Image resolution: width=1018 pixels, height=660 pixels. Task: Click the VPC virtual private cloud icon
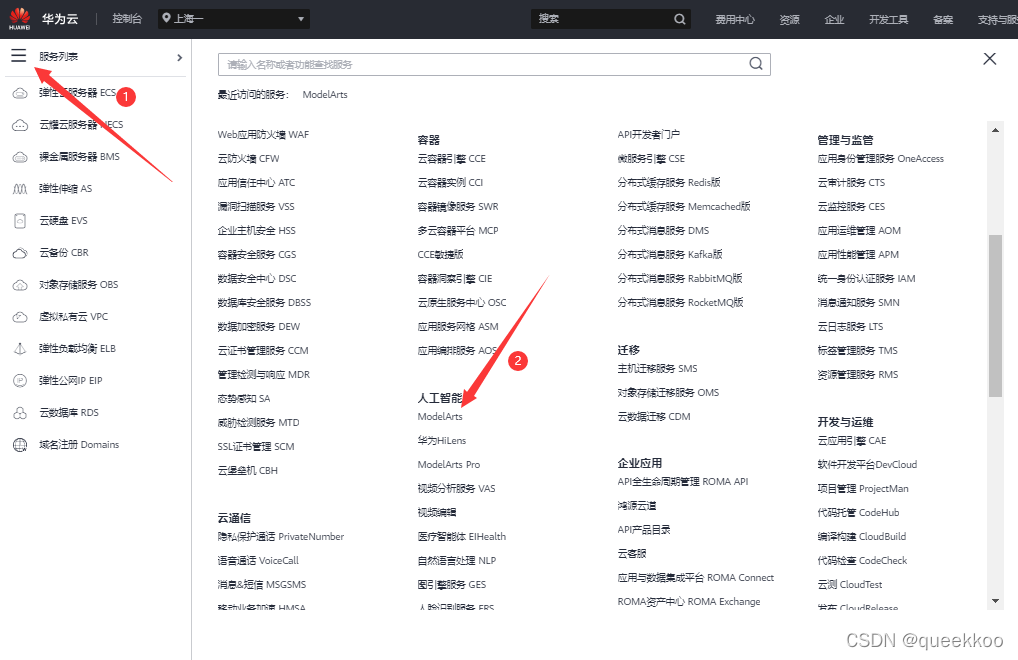(20, 317)
